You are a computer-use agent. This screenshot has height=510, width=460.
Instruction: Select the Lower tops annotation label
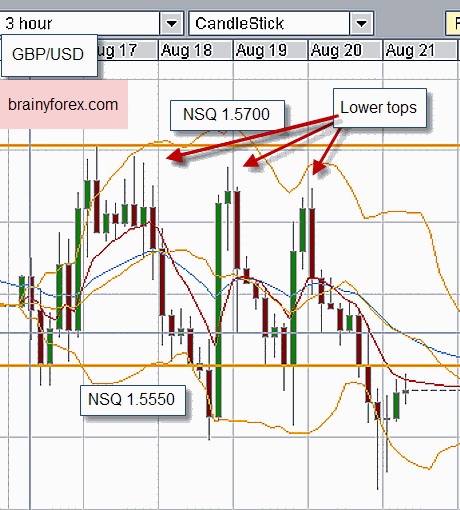tap(380, 108)
